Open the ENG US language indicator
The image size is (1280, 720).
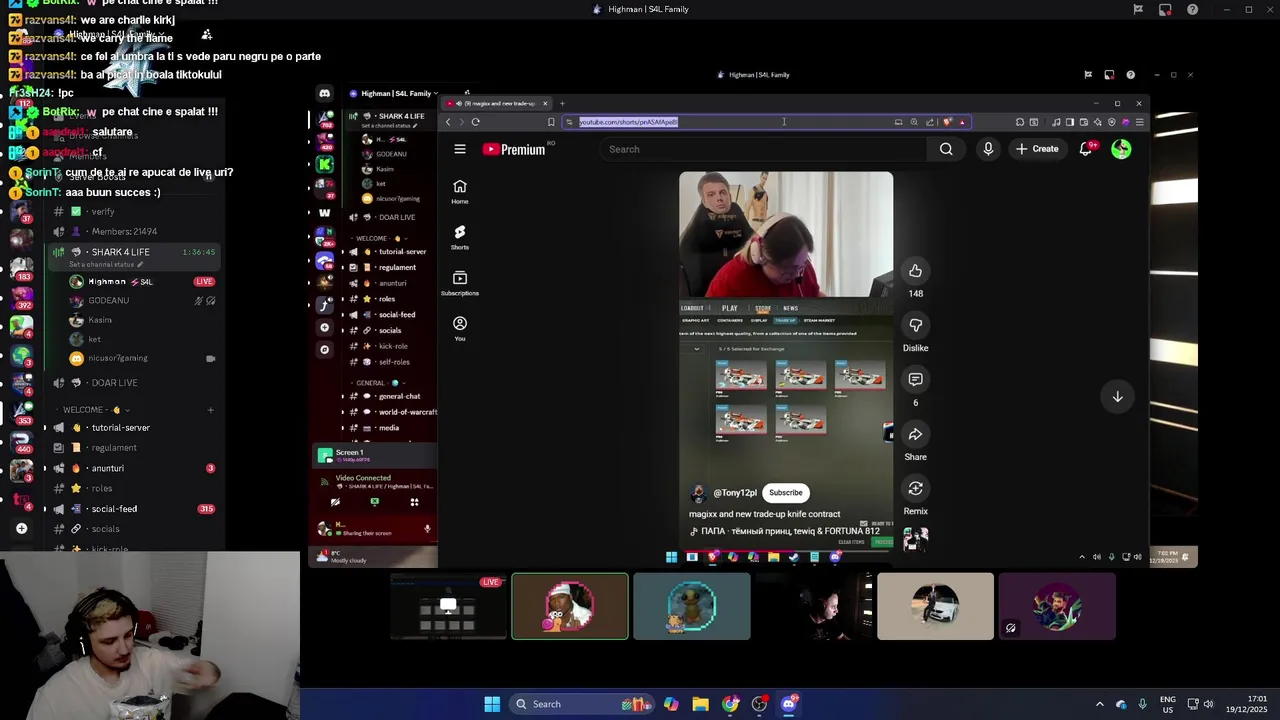point(1168,704)
